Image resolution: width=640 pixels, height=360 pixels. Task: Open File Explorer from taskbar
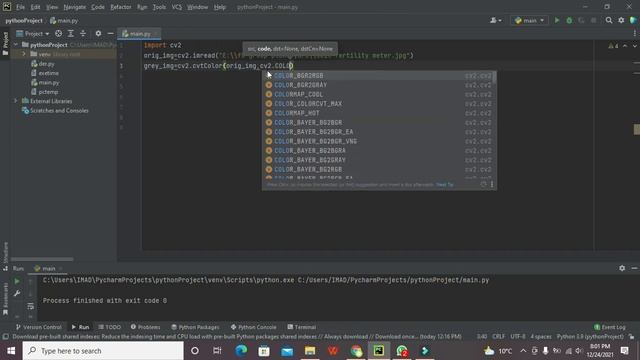tap(310, 351)
